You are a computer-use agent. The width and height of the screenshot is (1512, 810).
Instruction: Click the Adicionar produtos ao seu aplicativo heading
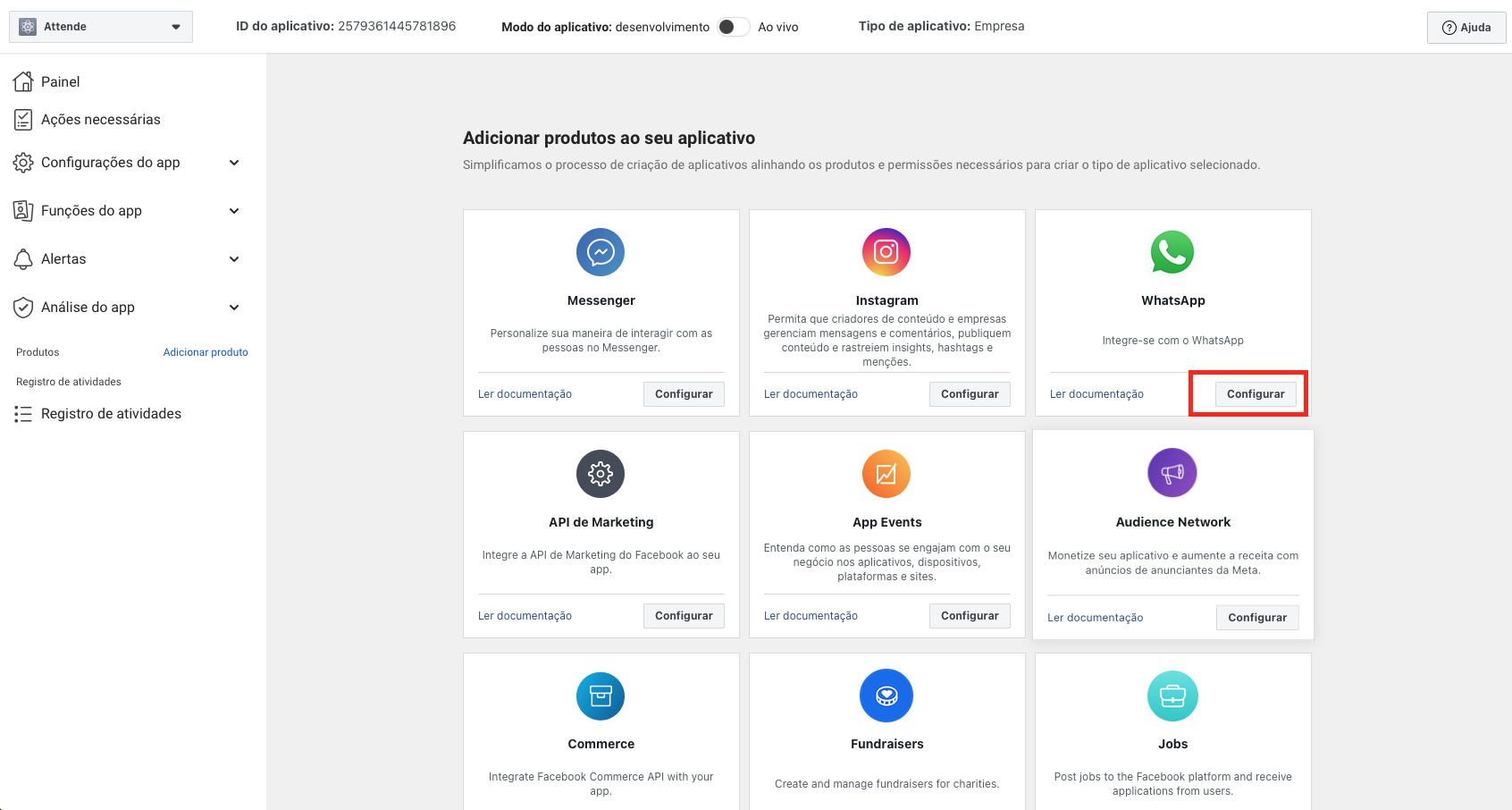click(x=609, y=138)
